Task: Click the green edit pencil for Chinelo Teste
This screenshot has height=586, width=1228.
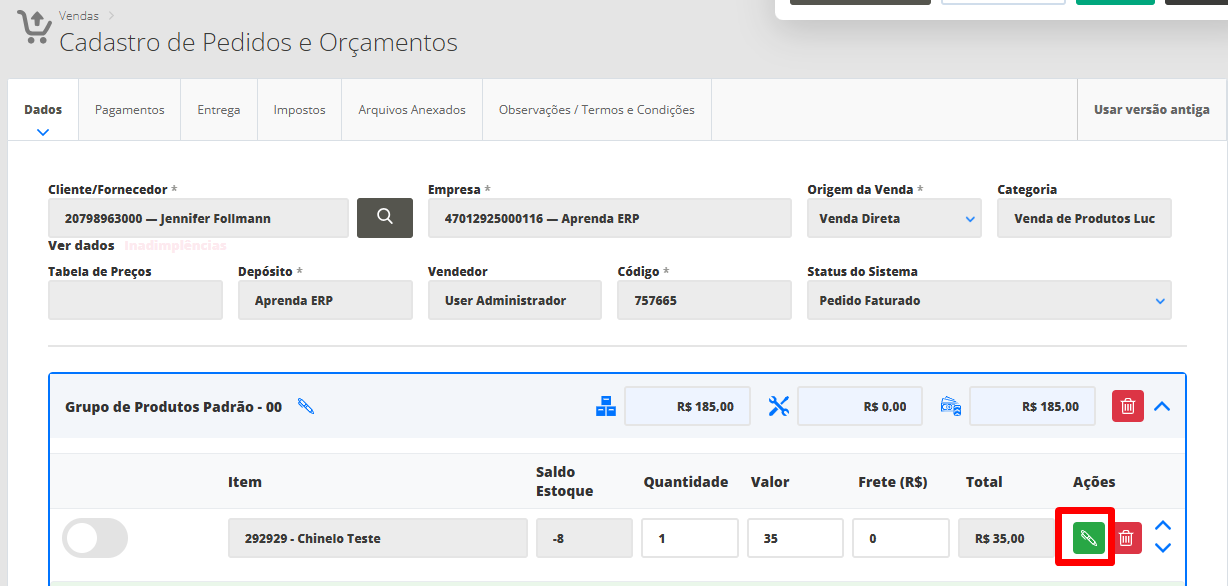Action: tap(1088, 538)
